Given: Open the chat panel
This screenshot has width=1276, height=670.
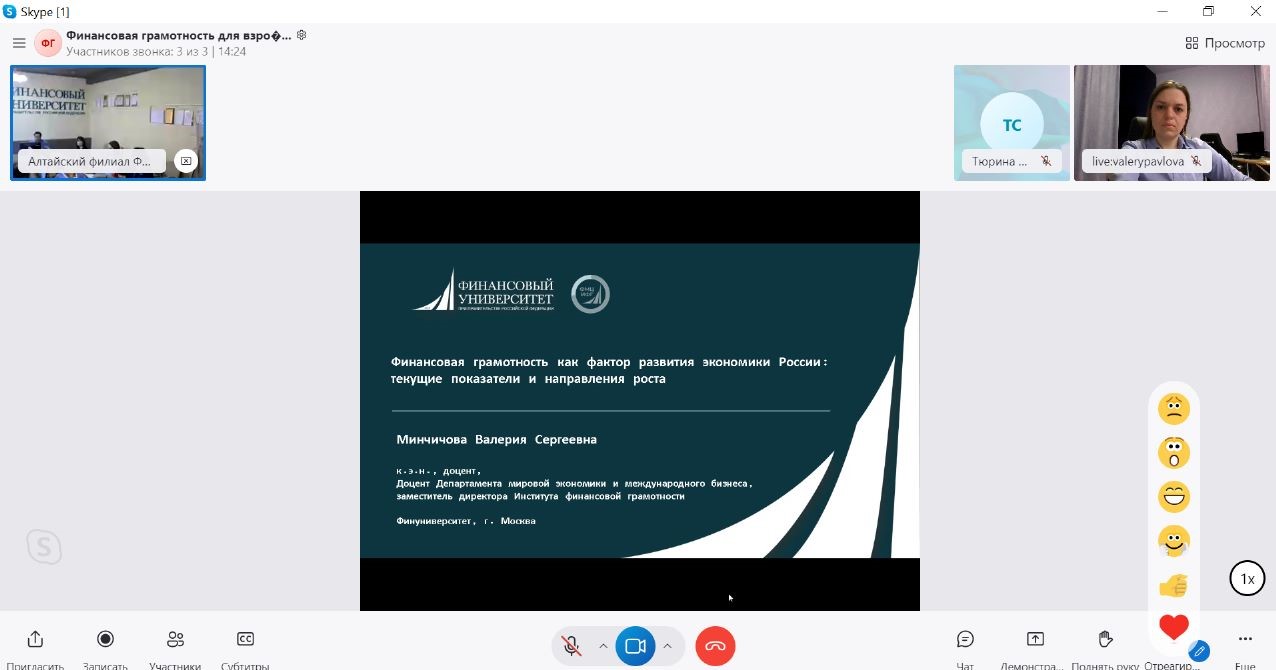Looking at the screenshot, I should pyautogui.click(x=965, y=640).
